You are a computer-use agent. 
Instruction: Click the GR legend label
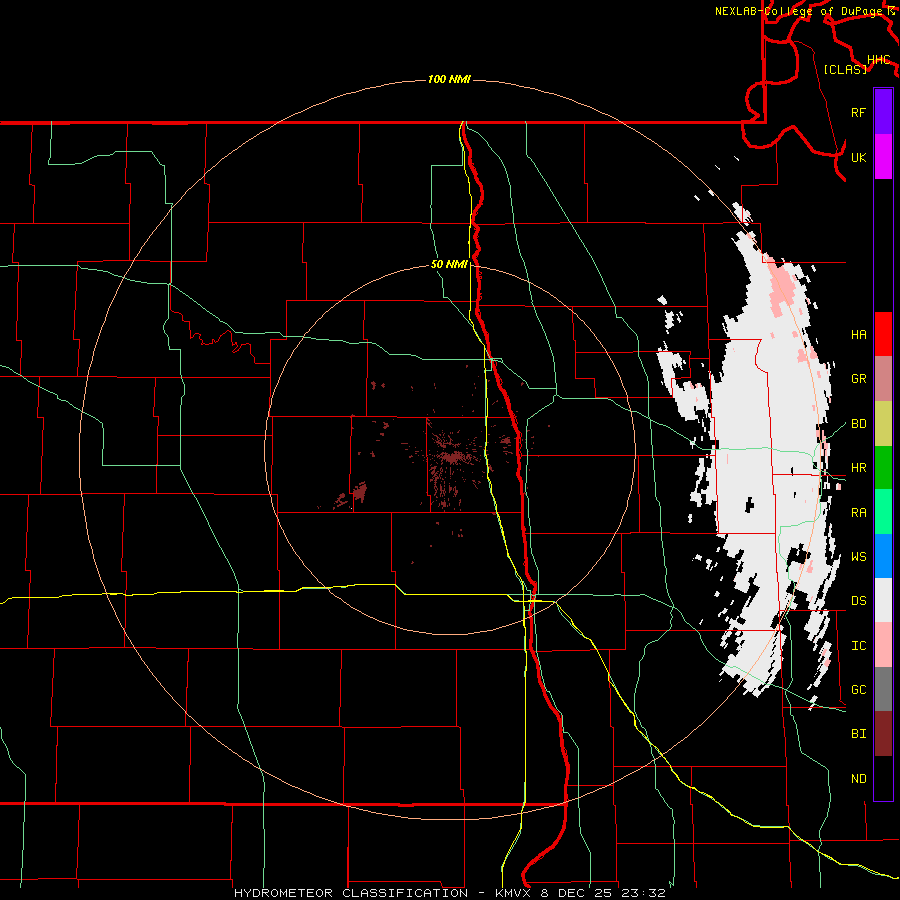tap(858, 379)
